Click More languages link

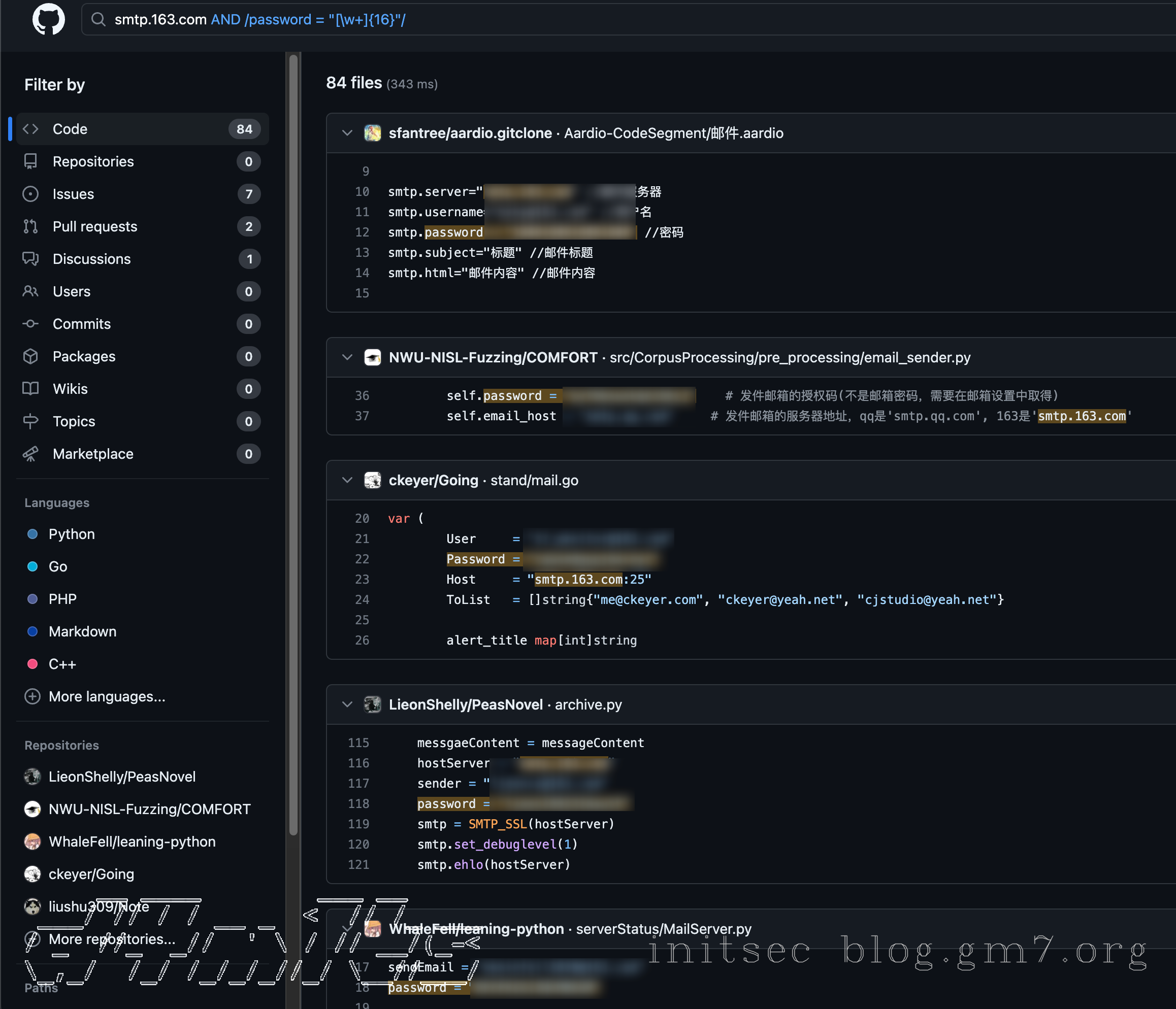point(107,696)
